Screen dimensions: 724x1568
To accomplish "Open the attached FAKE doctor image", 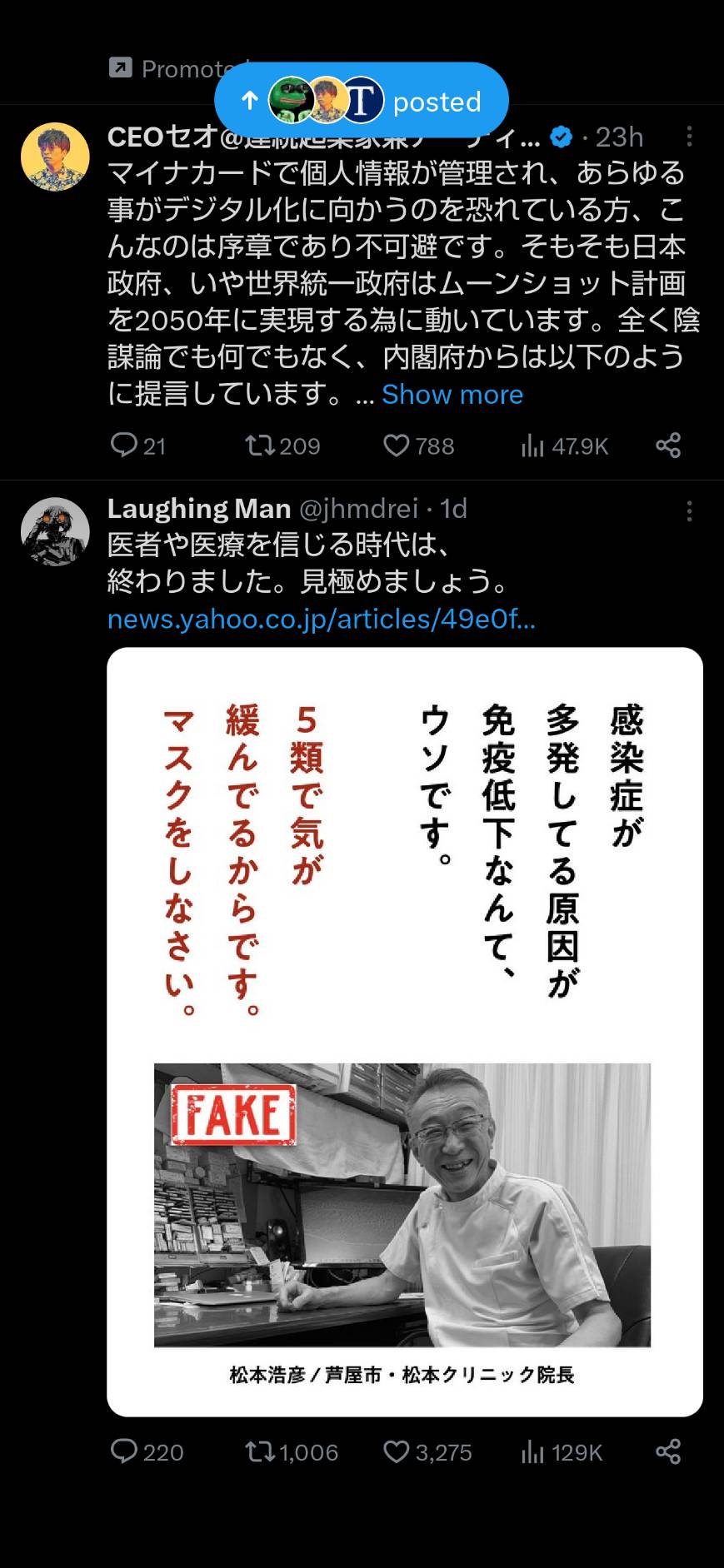I will (405, 1032).
